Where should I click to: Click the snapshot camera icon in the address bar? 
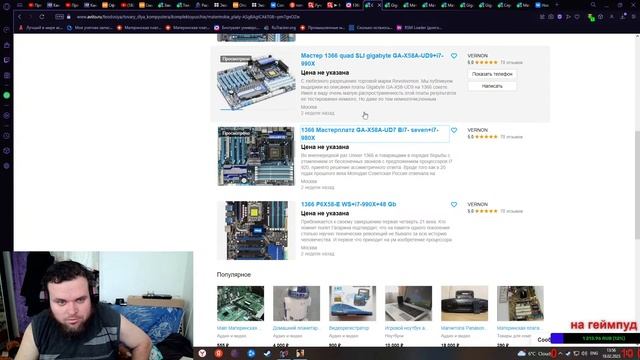pos(551,17)
